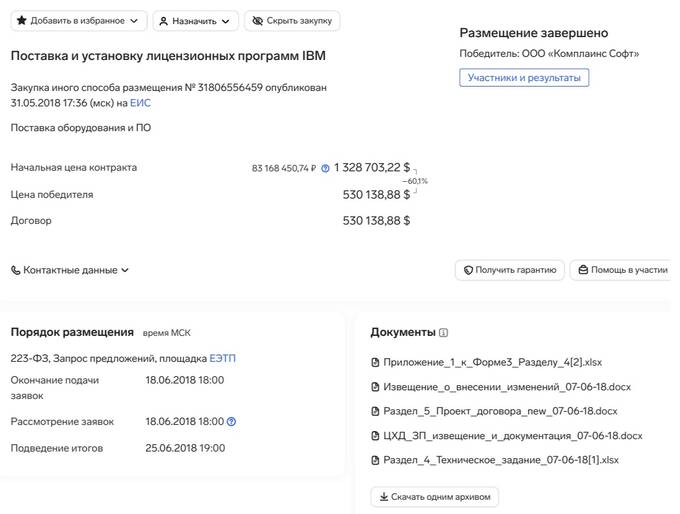Click the phone icon beside Контактные данные
The width and height of the screenshot is (680, 514).
coord(16,270)
